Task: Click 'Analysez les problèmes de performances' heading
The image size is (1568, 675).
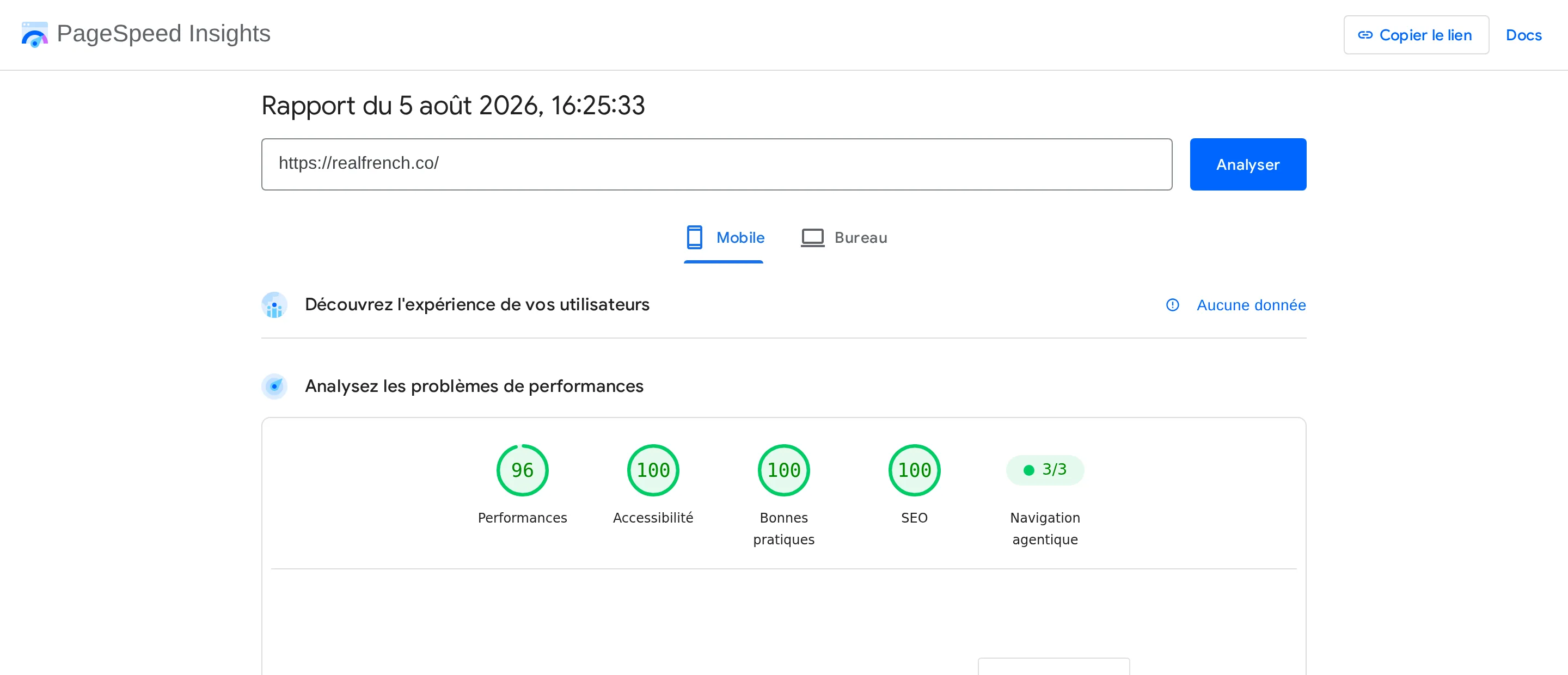Action: click(x=474, y=386)
